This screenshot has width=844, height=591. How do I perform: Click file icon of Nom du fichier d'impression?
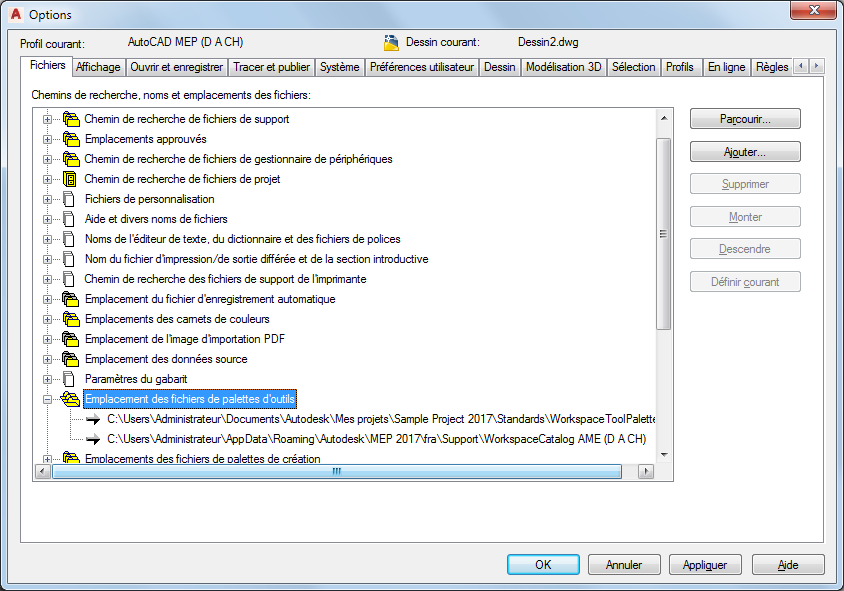(x=69, y=259)
